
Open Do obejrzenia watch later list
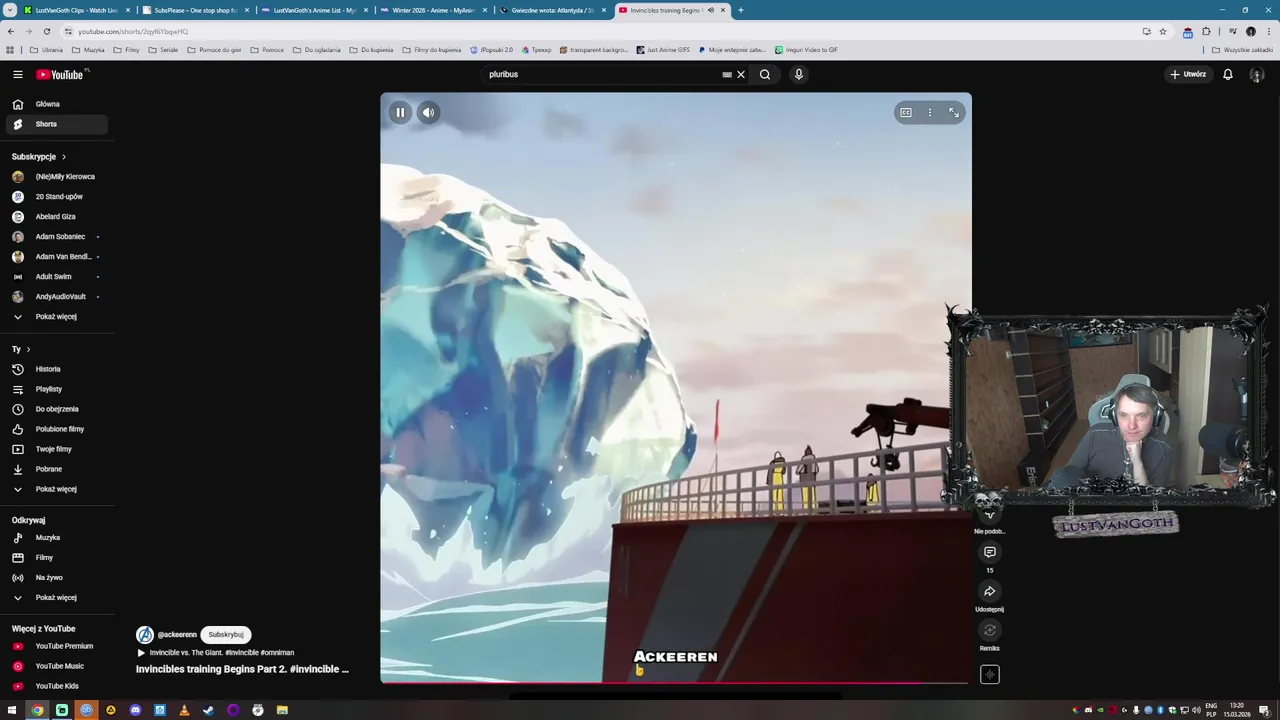click(56, 409)
